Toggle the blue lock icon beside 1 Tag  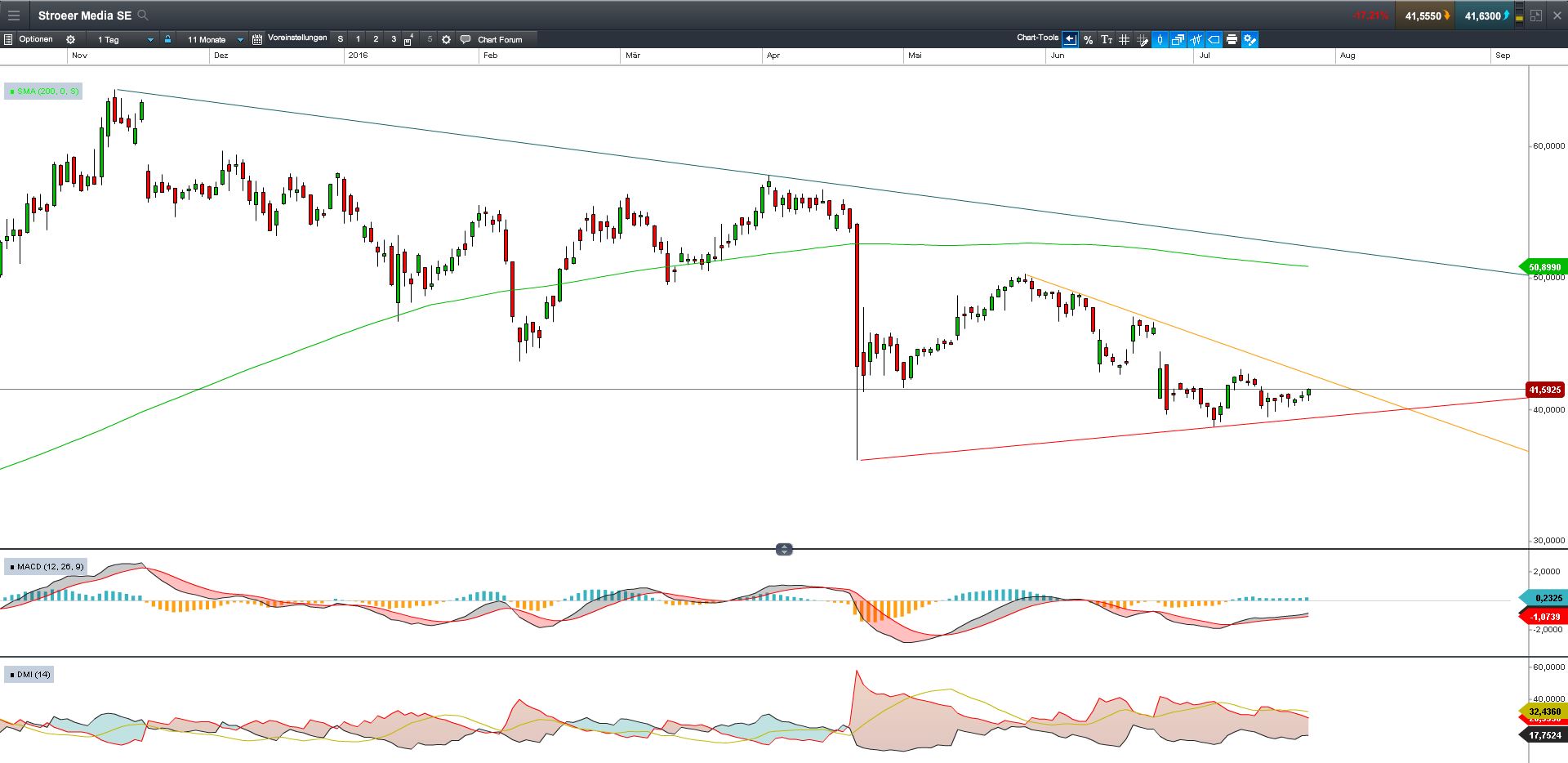click(167, 38)
